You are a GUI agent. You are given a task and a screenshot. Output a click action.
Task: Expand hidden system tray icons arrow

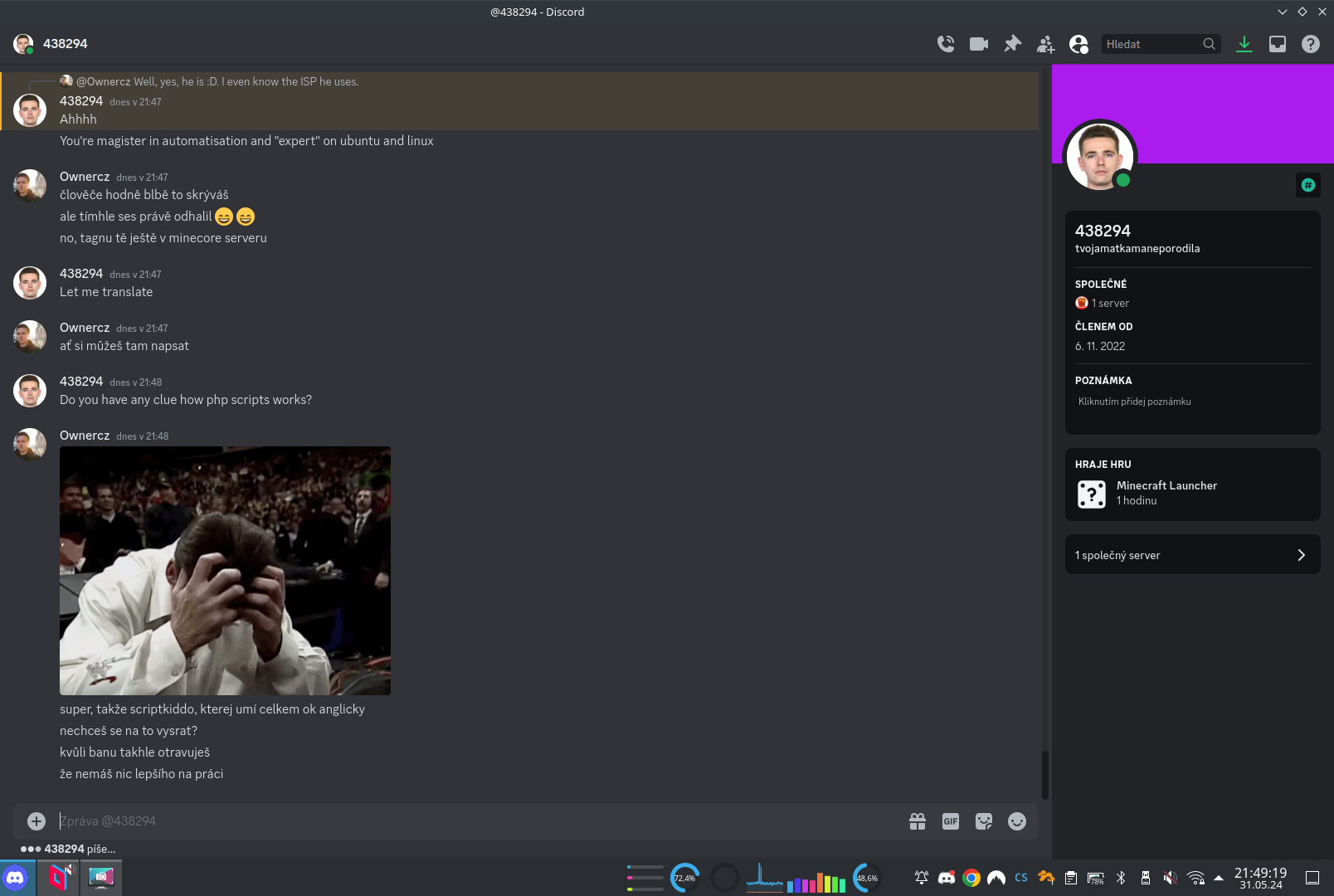pos(1219,878)
